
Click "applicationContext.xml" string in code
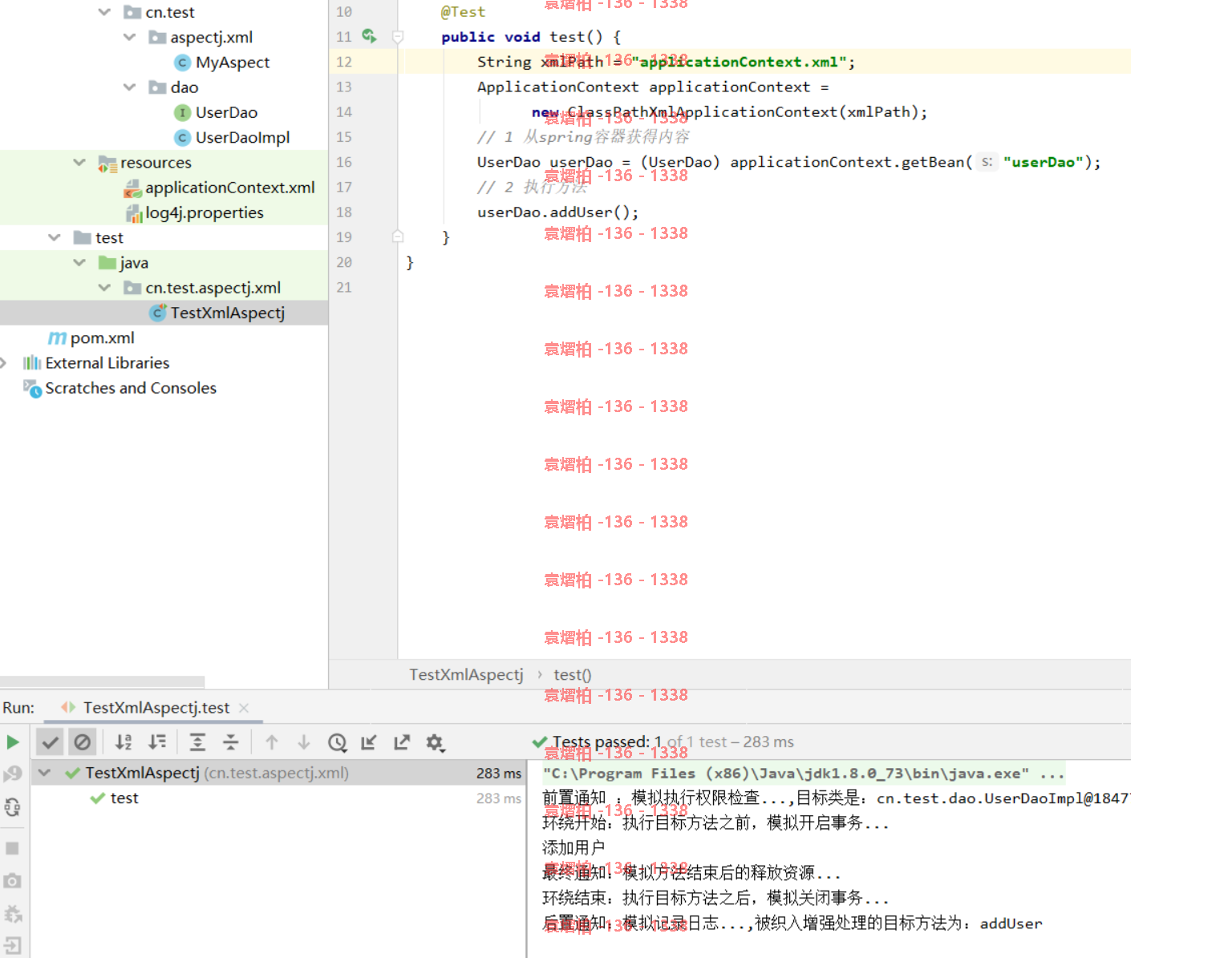coord(739,62)
